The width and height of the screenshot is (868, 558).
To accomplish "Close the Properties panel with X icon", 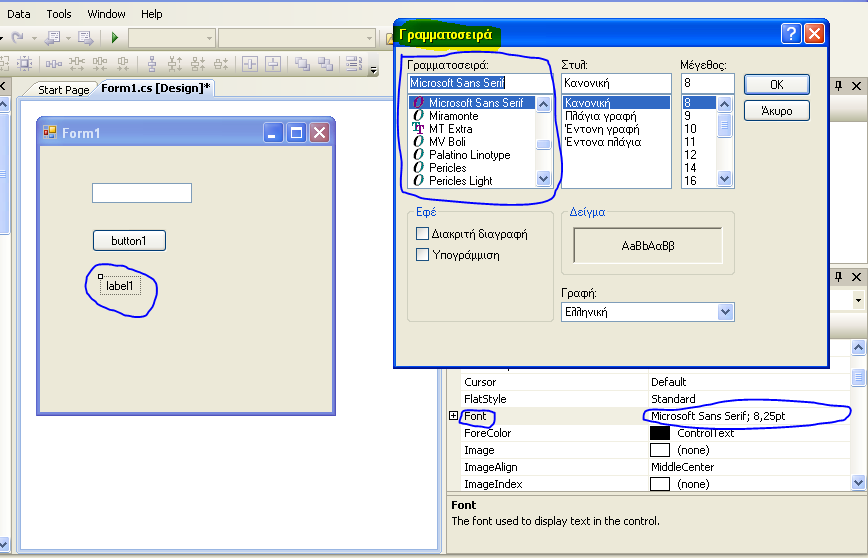I will pos(856,276).
